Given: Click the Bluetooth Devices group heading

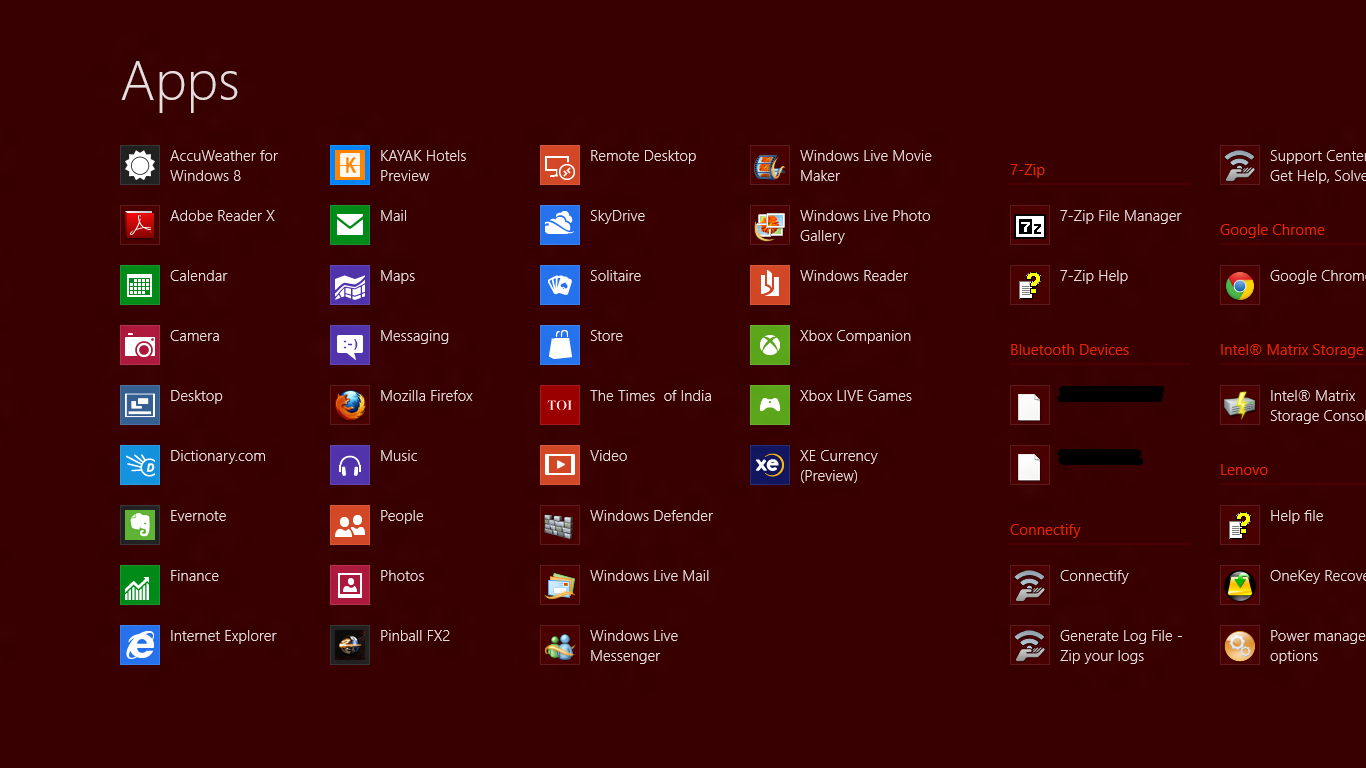Looking at the screenshot, I should click(x=1069, y=350).
